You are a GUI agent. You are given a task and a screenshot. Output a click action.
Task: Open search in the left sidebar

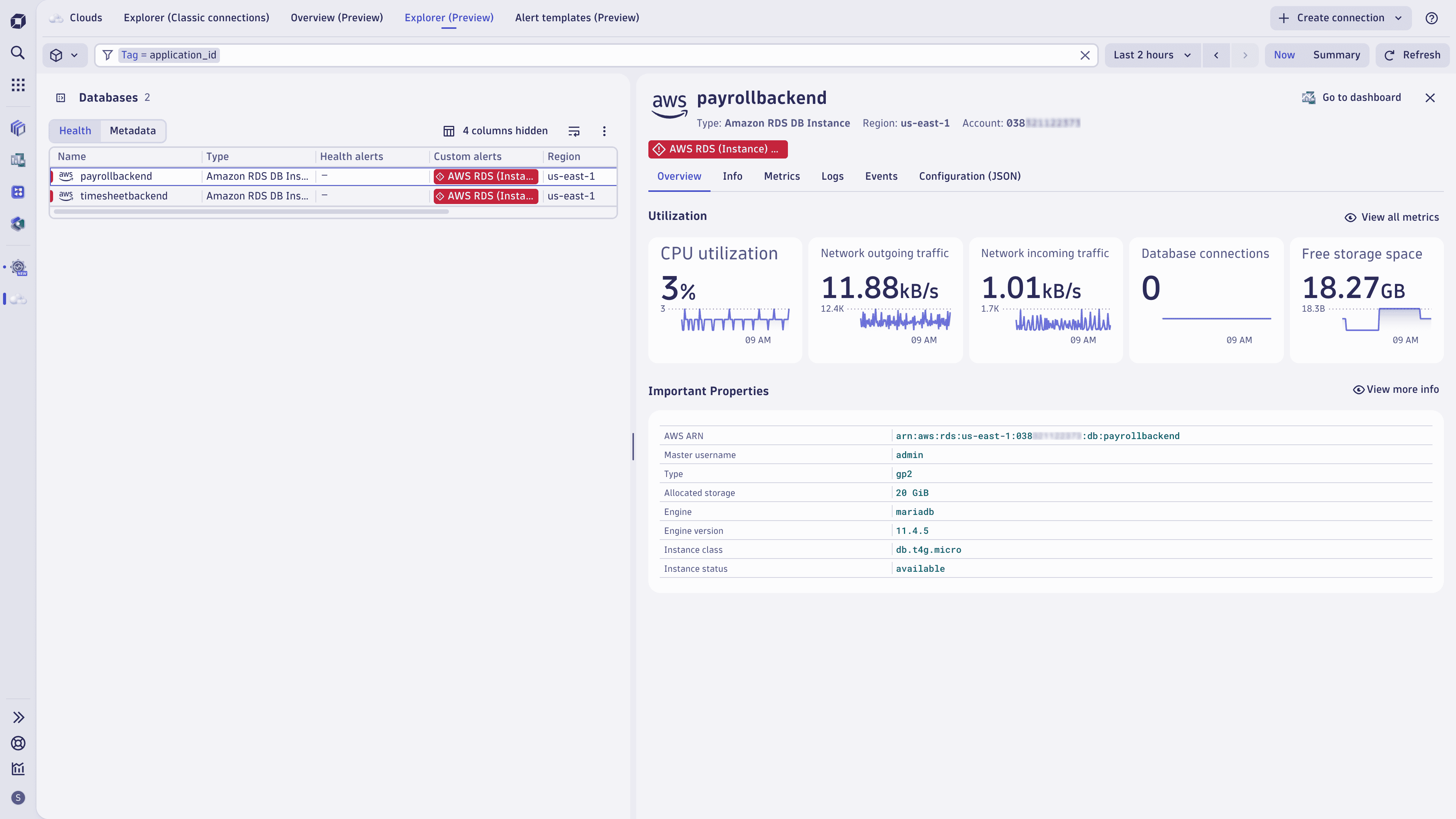click(x=18, y=53)
